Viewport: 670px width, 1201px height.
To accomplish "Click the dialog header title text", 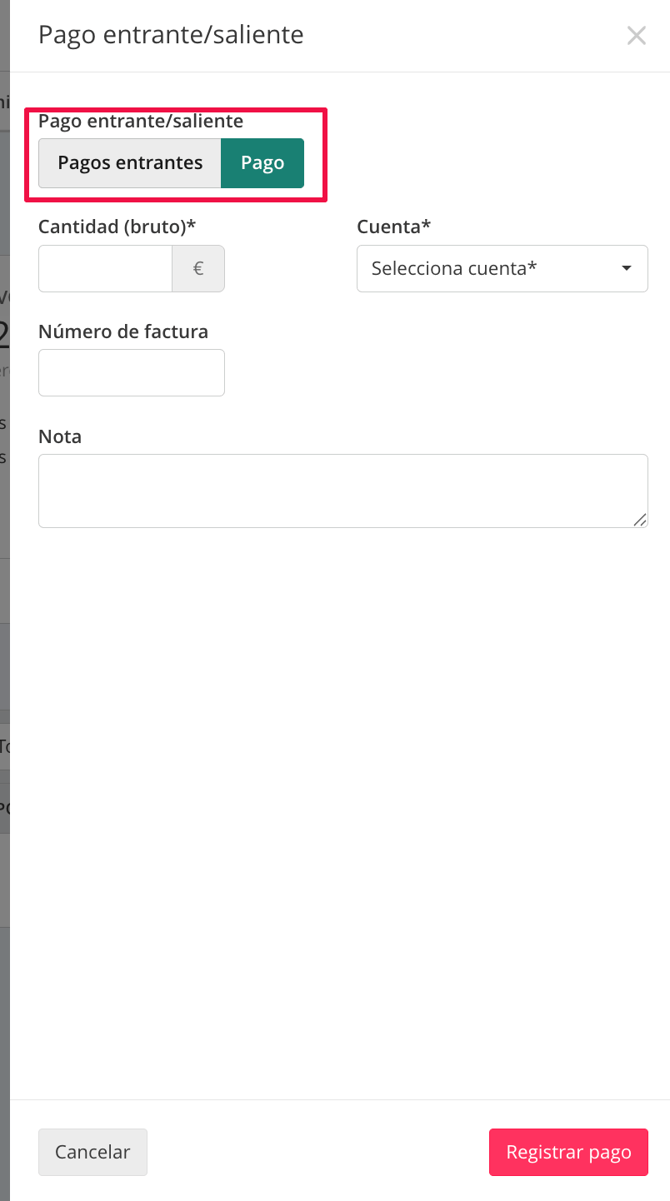I will click(x=171, y=35).
